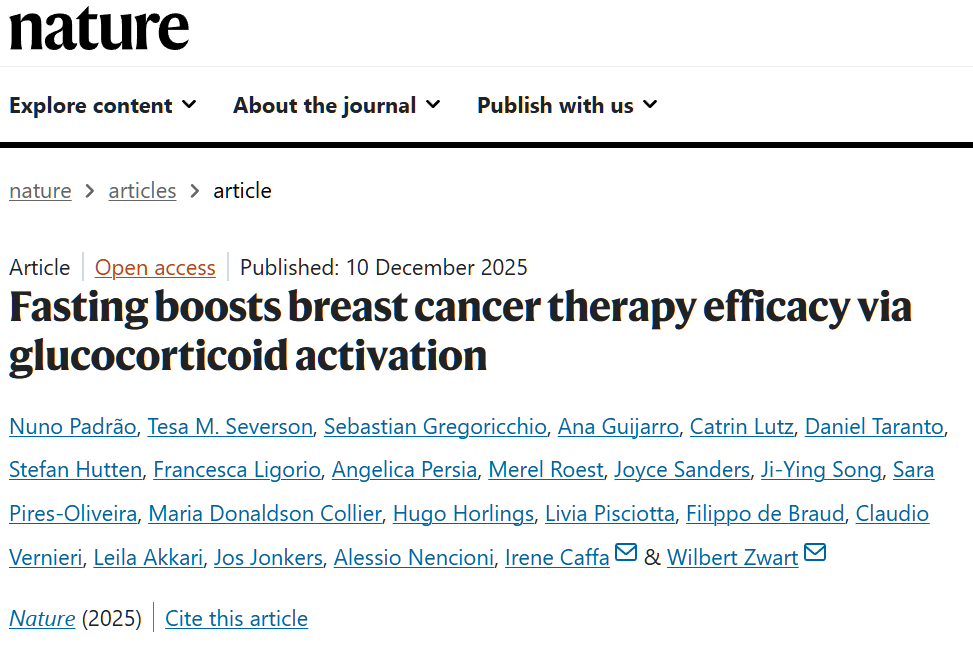Select author Sebastian Gregoricchio
This screenshot has height=646, width=973.
point(435,427)
